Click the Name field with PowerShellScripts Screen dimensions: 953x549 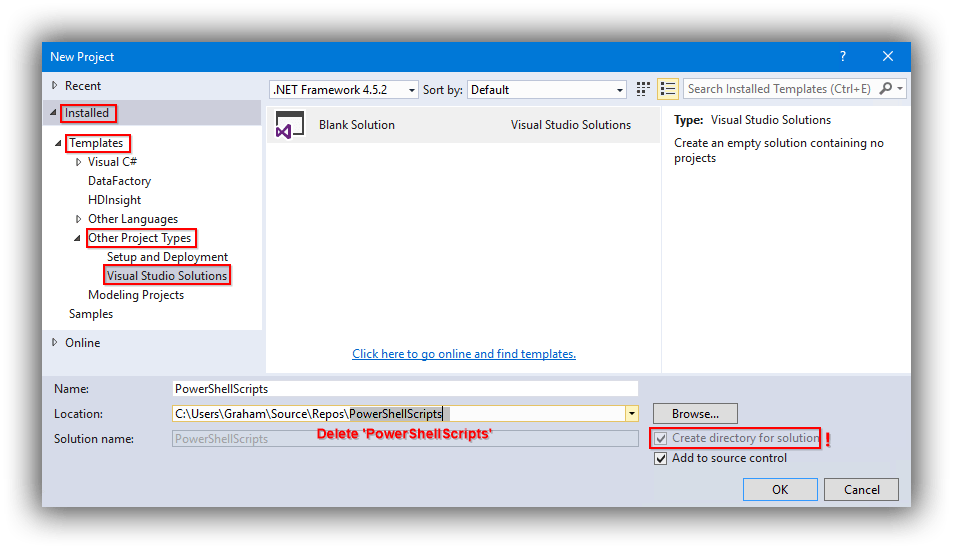pyautogui.click(x=405, y=388)
